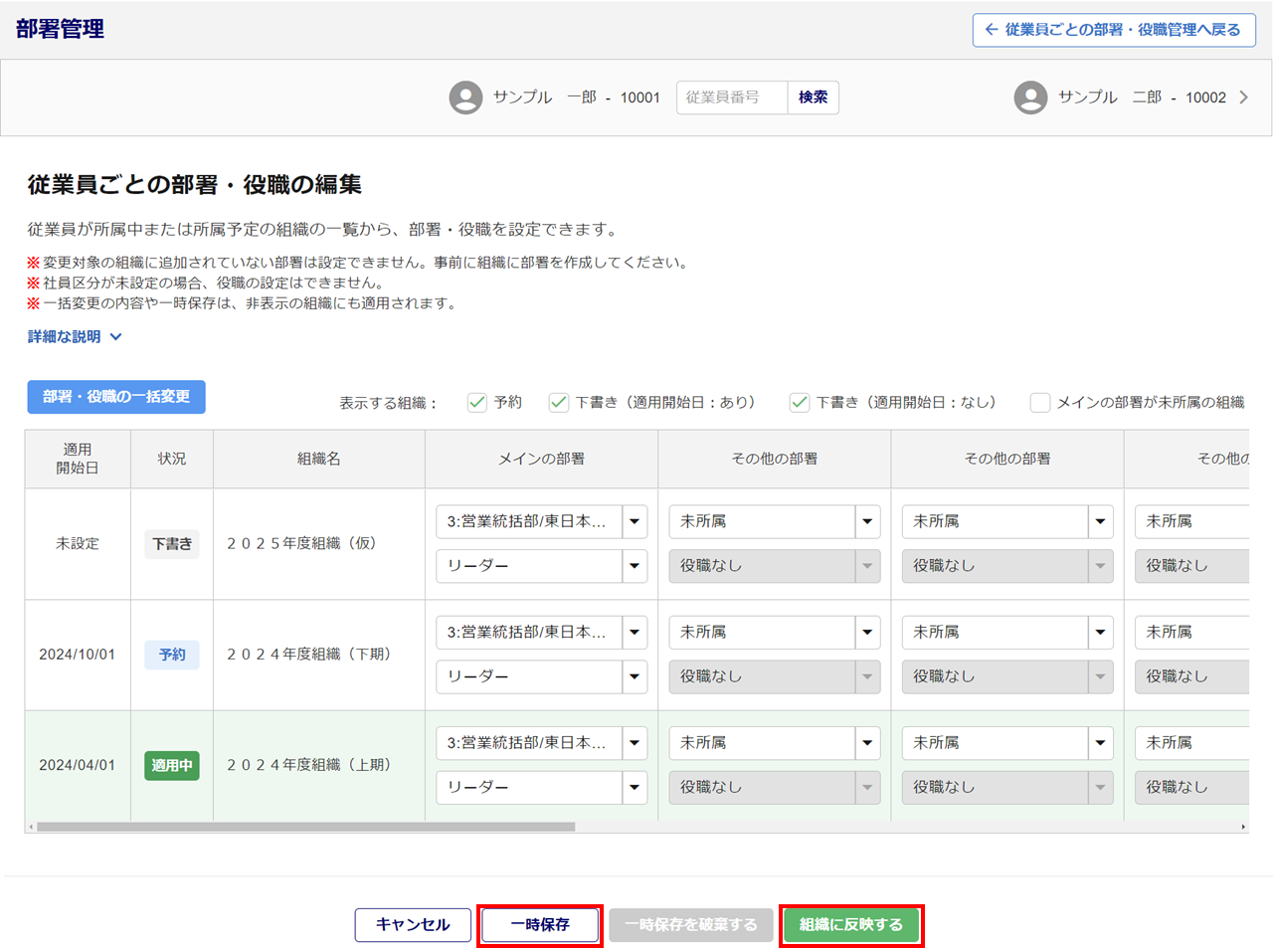Click the 一時保存 button
This screenshot has width=1273, height=952.
tap(540, 924)
